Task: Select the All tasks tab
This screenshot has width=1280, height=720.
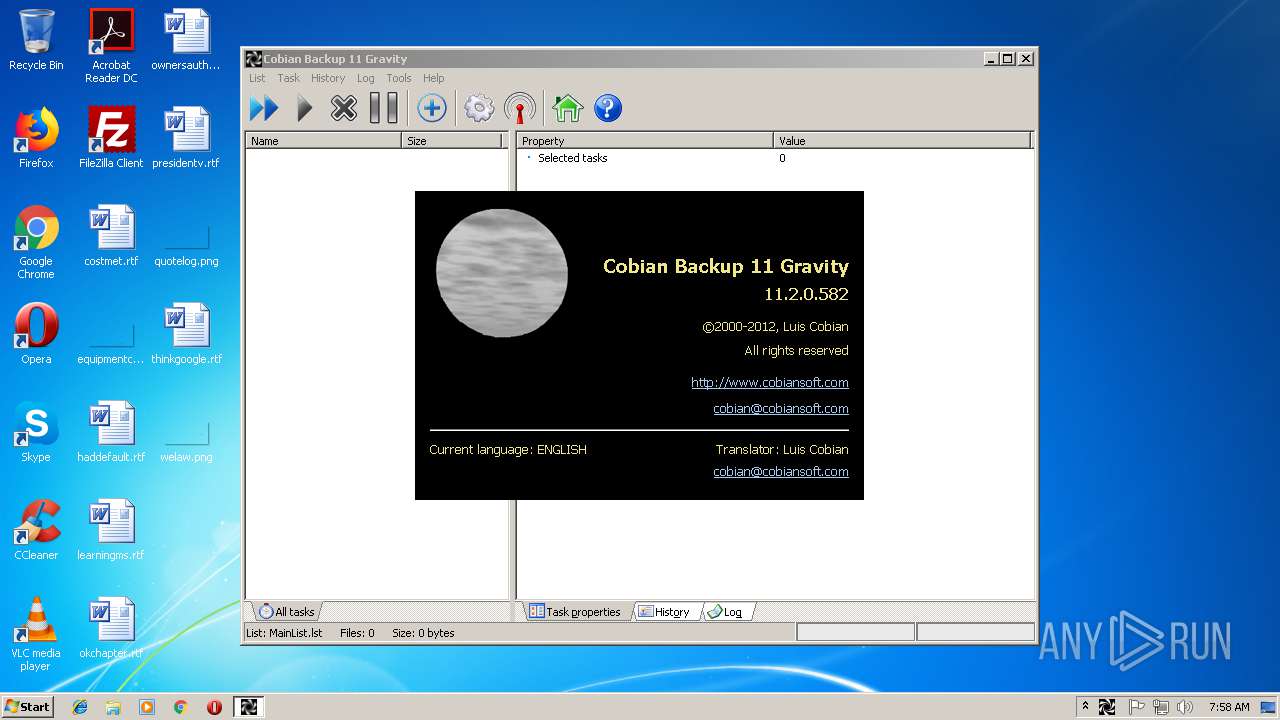Action: coord(286,611)
